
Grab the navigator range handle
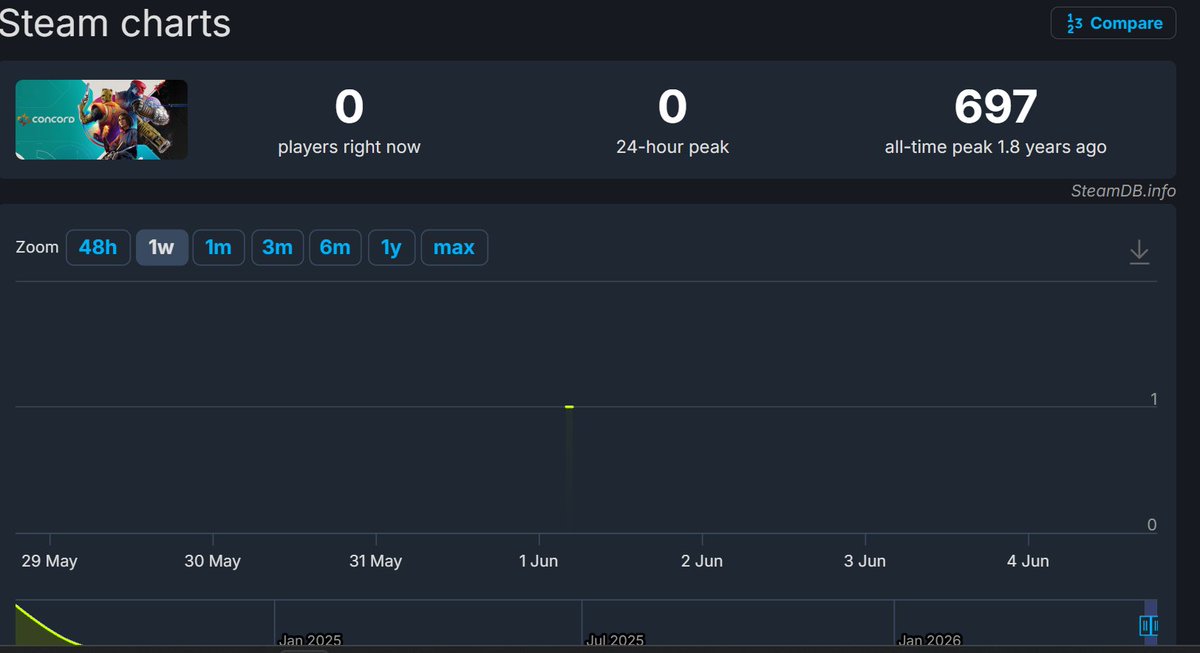point(1148,626)
